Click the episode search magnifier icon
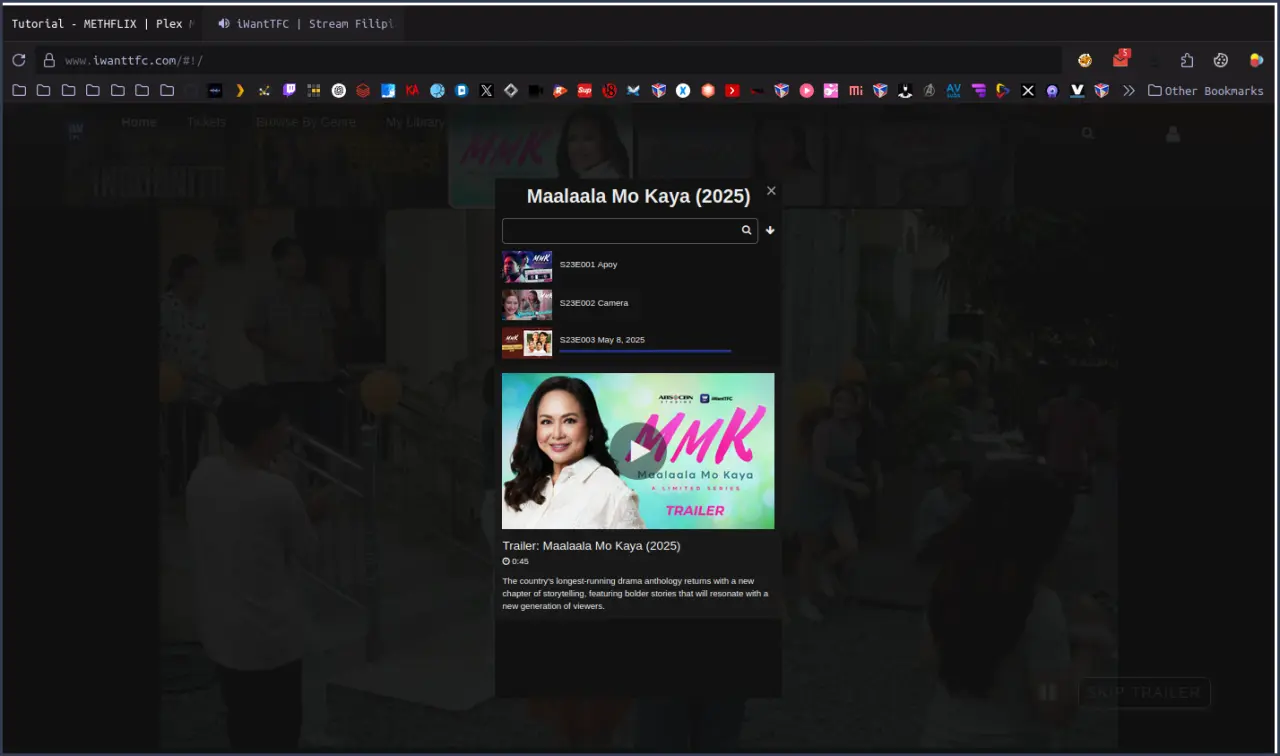 point(746,230)
